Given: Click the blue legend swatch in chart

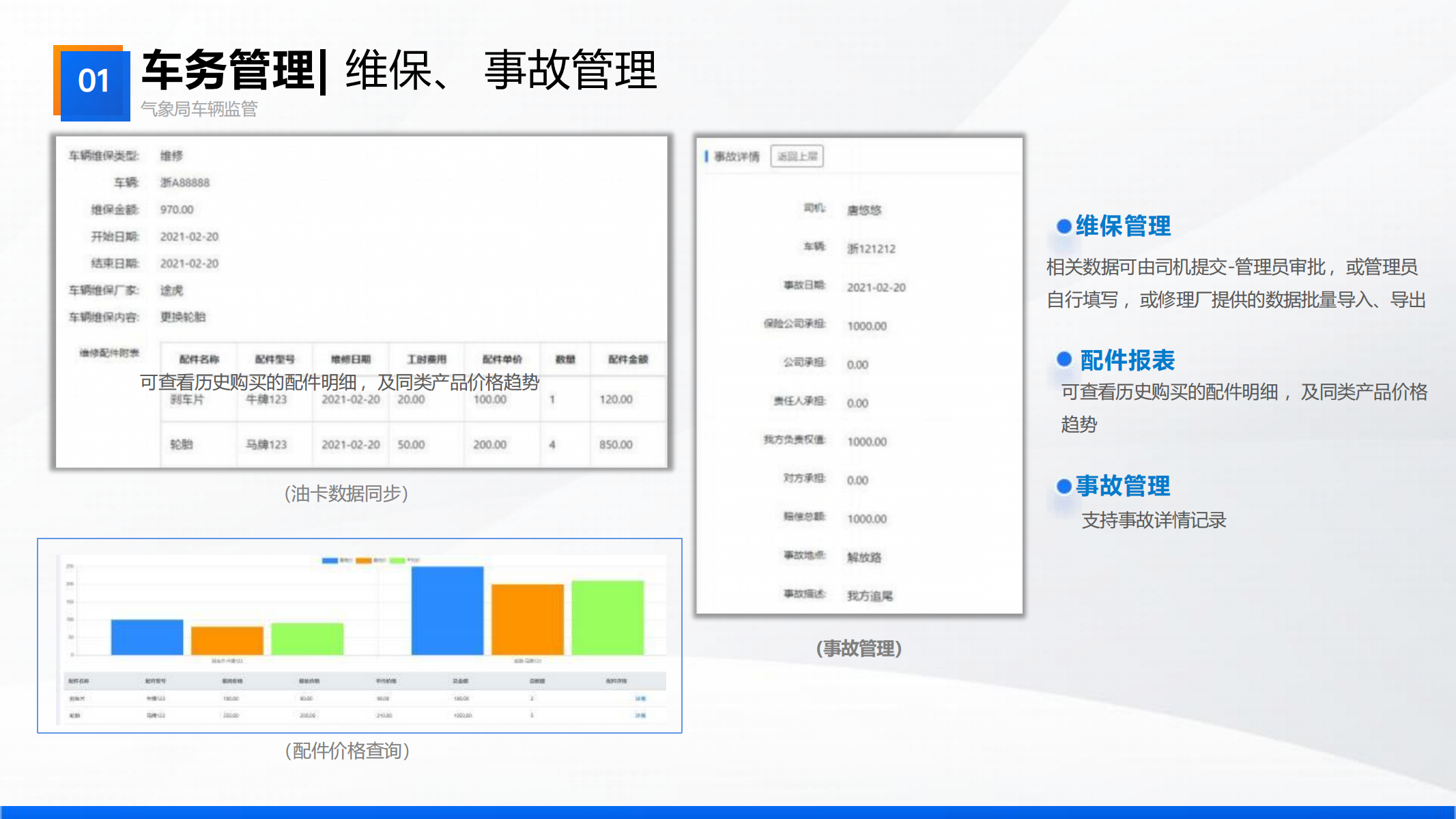Looking at the screenshot, I should [x=330, y=560].
